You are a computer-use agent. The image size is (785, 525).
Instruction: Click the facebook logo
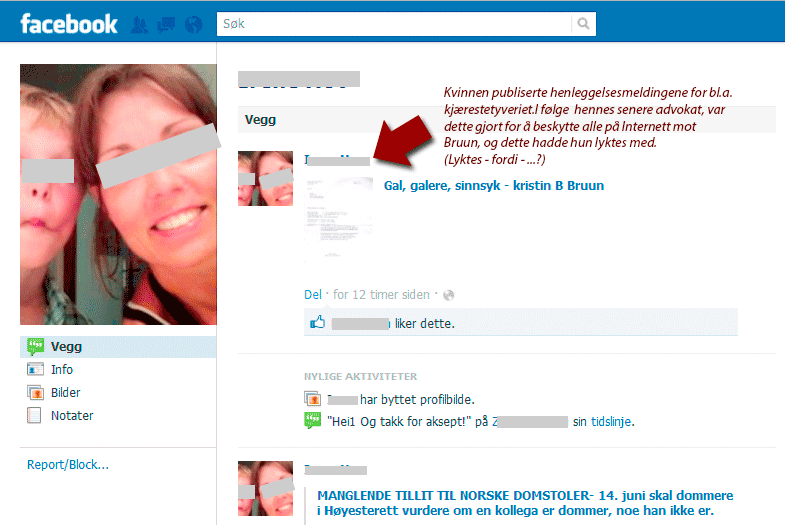coord(69,24)
